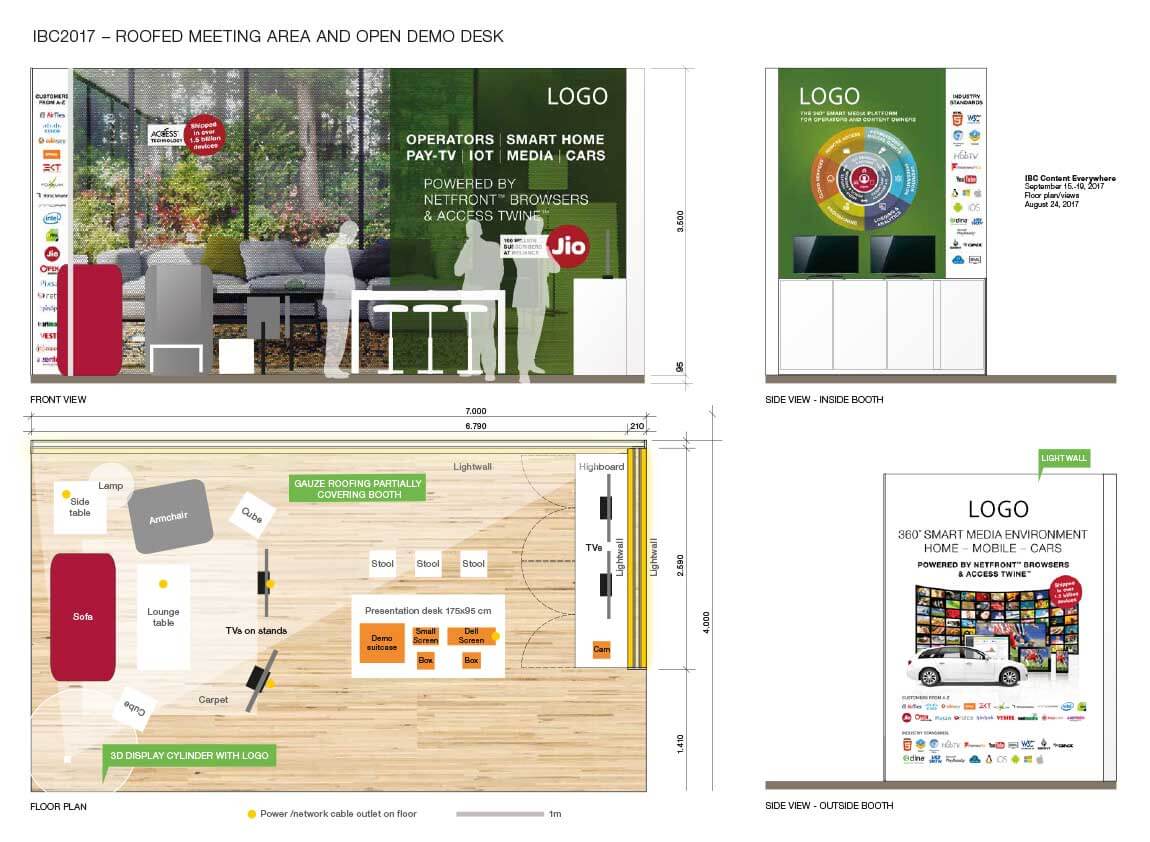Click the green Gauze Roofing label
The height and width of the screenshot is (842, 1150).
click(x=358, y=488)
